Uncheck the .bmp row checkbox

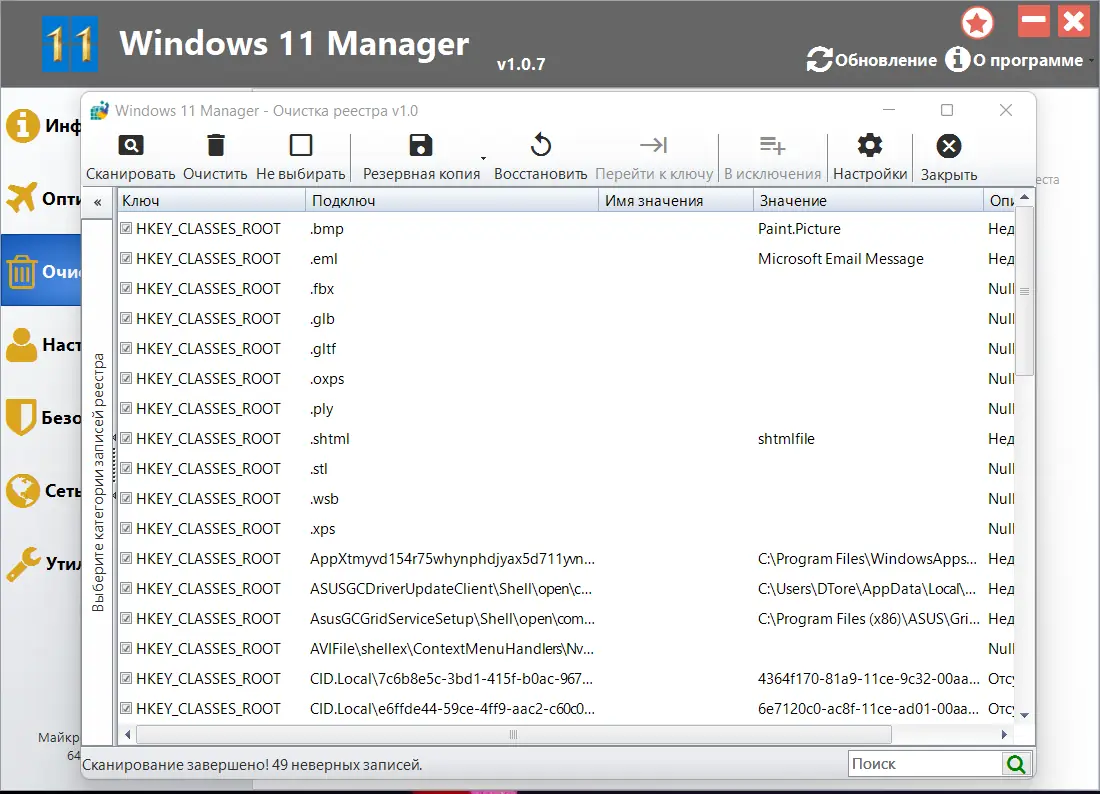click(126, 228)
